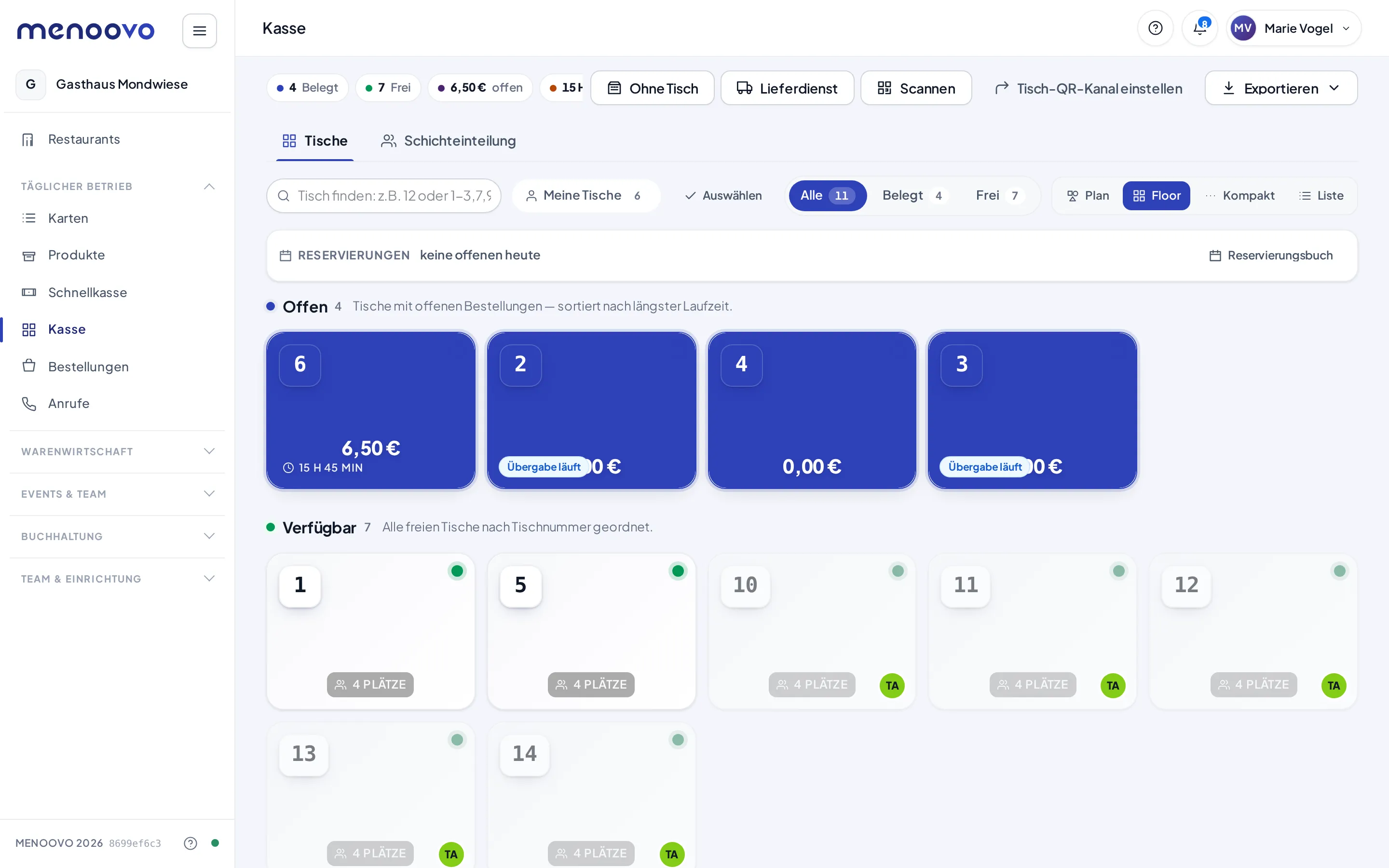
Task: Toggle the hamburger sidebar menu button
Action: (199, 30)
